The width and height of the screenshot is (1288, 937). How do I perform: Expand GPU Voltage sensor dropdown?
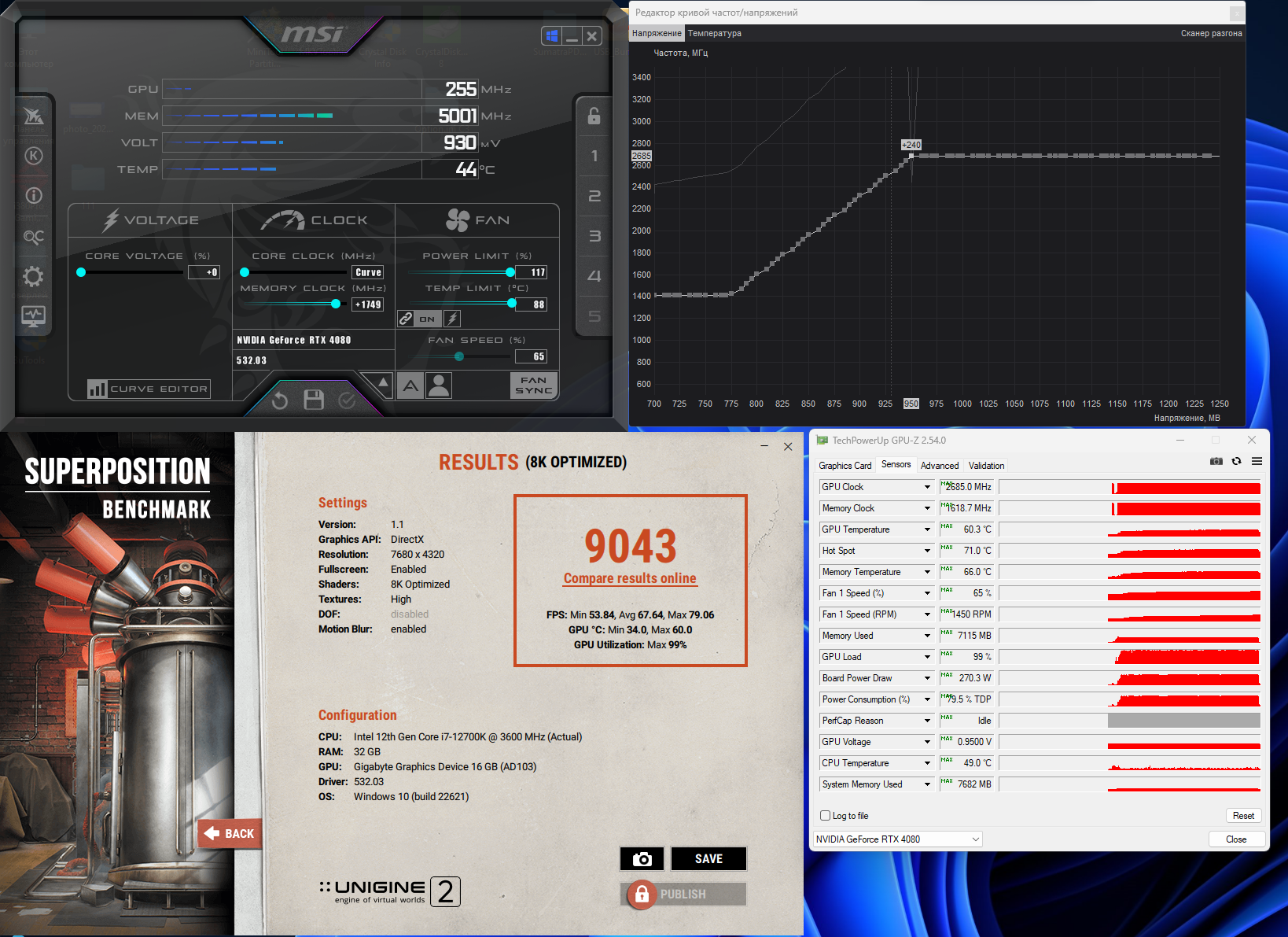click(927, 742)
